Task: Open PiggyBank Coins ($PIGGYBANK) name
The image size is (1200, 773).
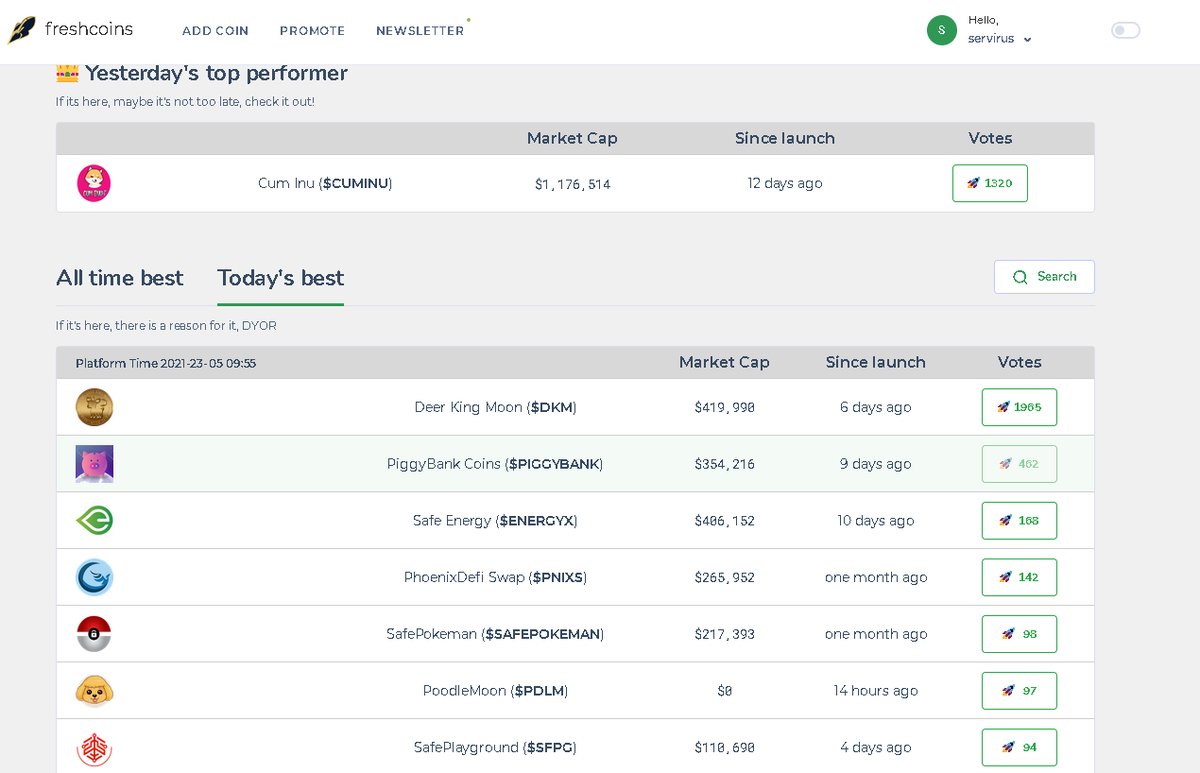Action: pos(495,464)
